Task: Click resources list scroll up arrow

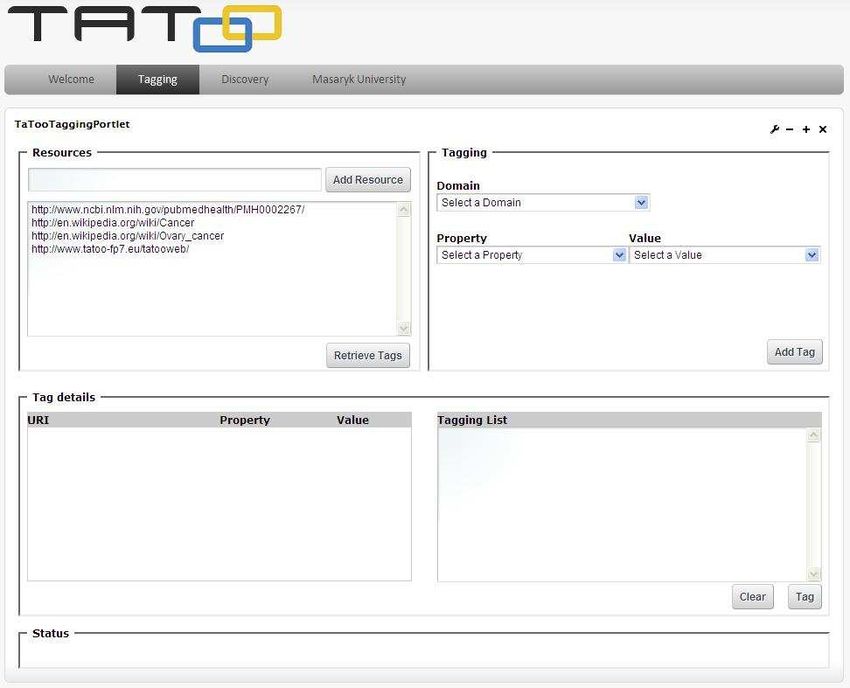Action: pyautogui.click(x=404, y=209)
